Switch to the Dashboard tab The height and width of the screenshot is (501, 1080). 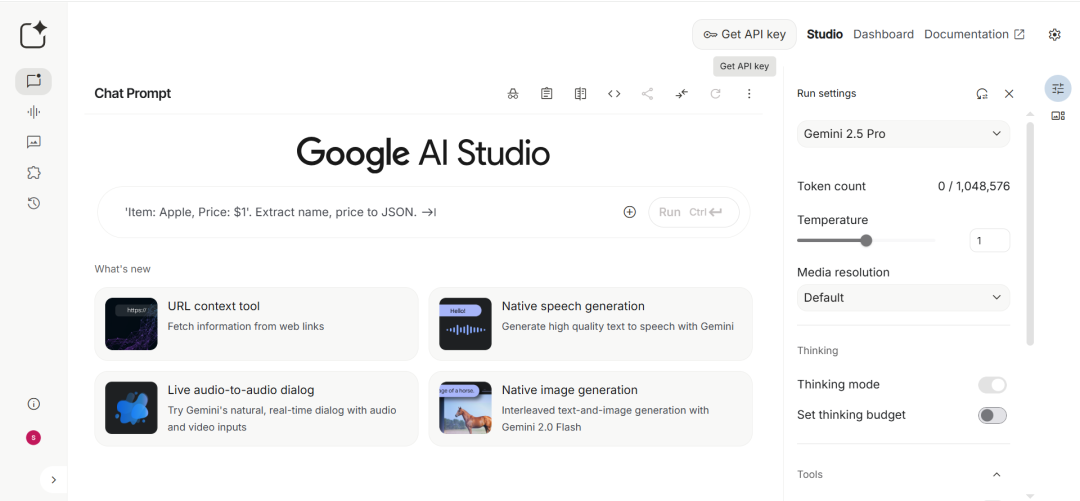(x=884, y=34)
